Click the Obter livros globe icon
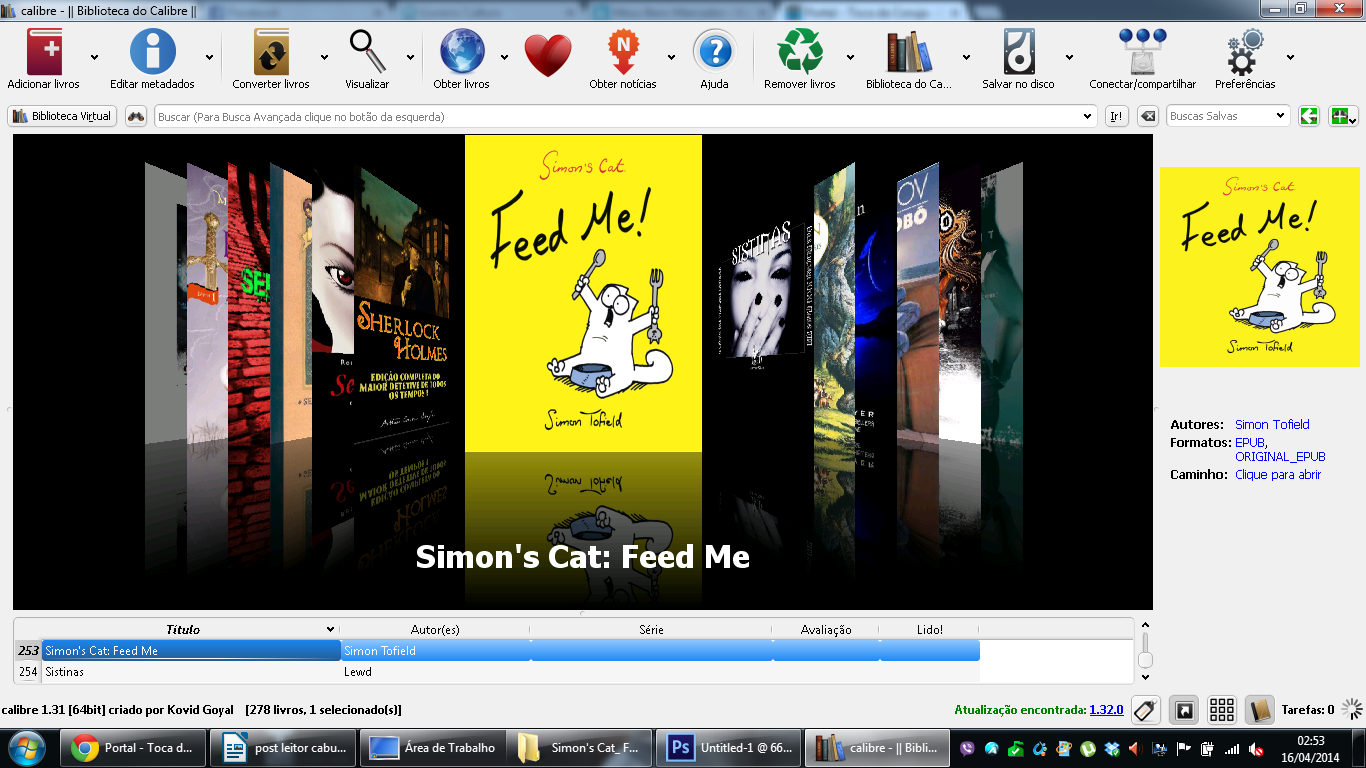 [461, 52]
